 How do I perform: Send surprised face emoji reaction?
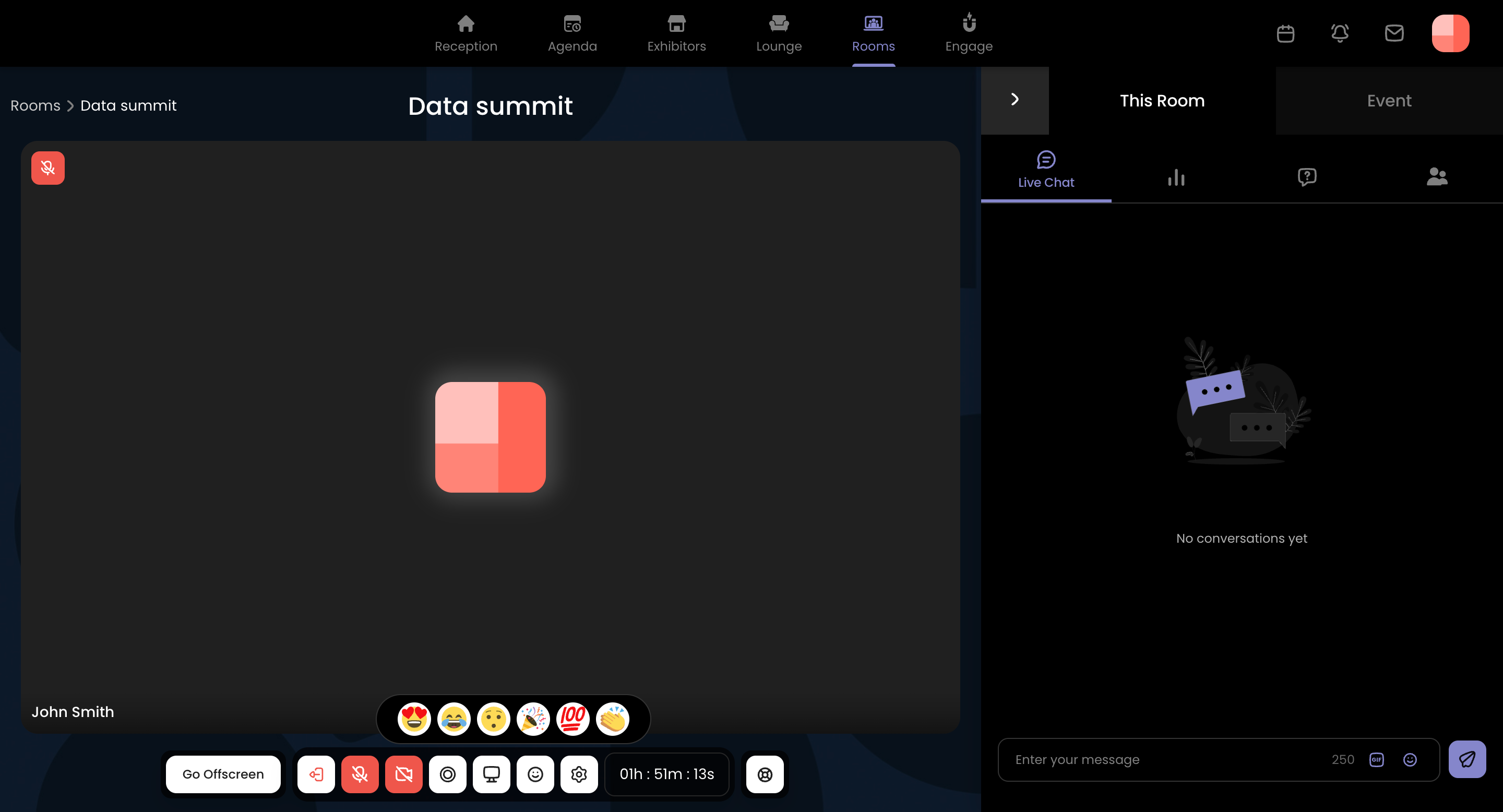tap(493, 719)
